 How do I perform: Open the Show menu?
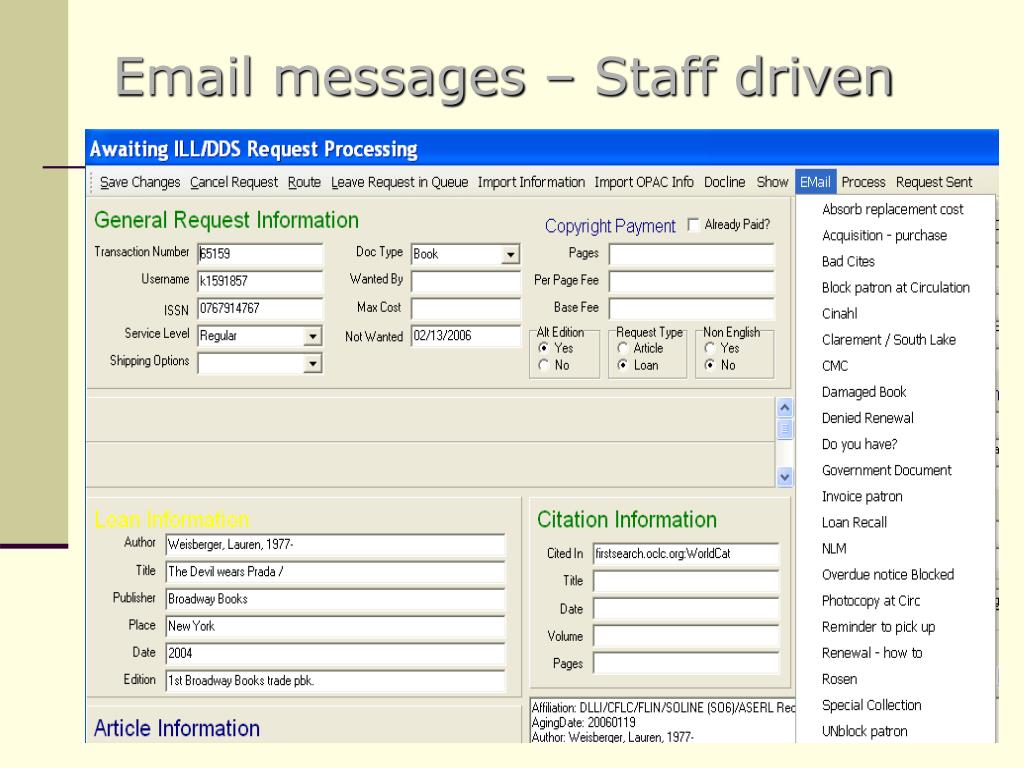pos(772,182)
